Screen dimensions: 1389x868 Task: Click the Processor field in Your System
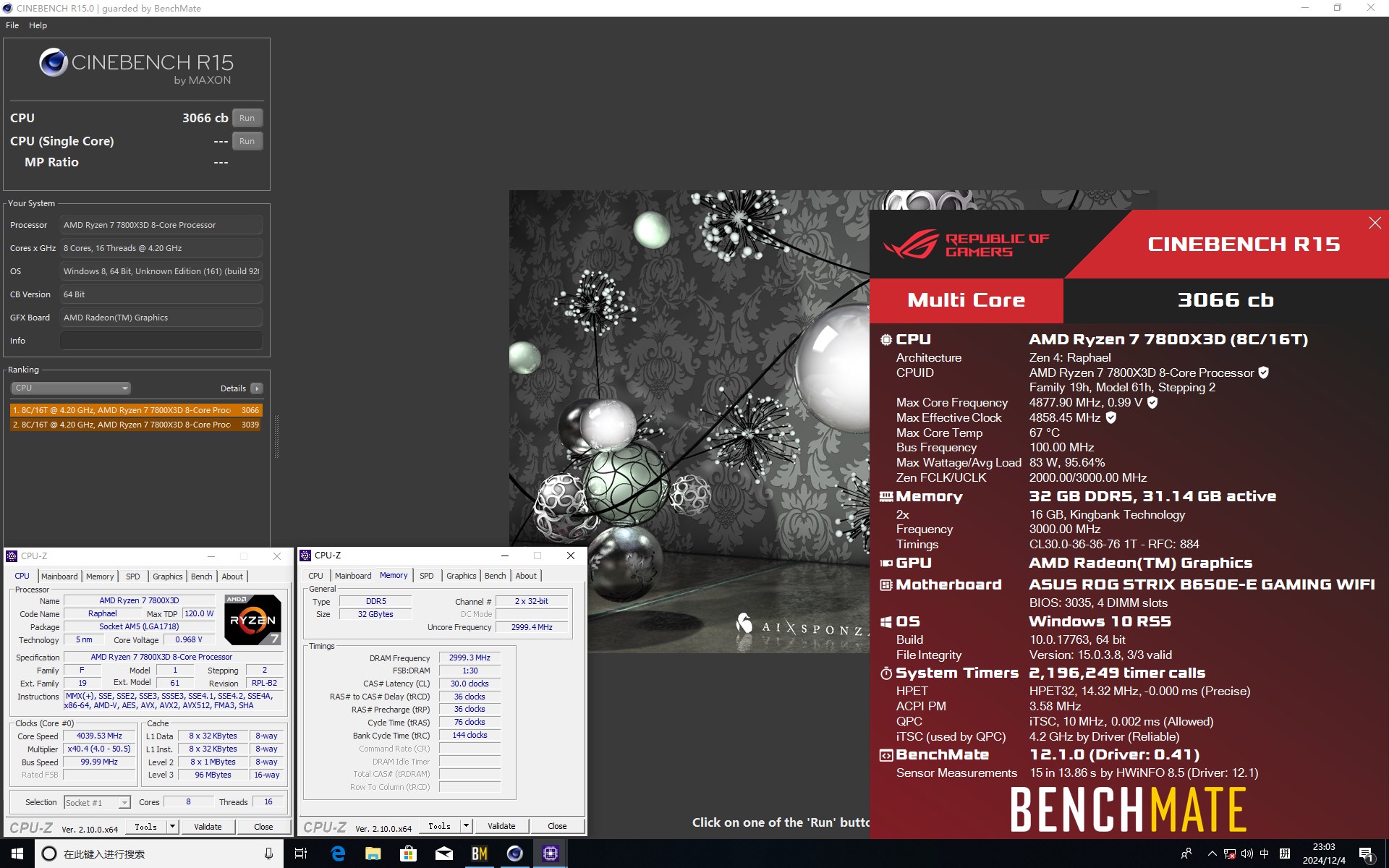161,225
